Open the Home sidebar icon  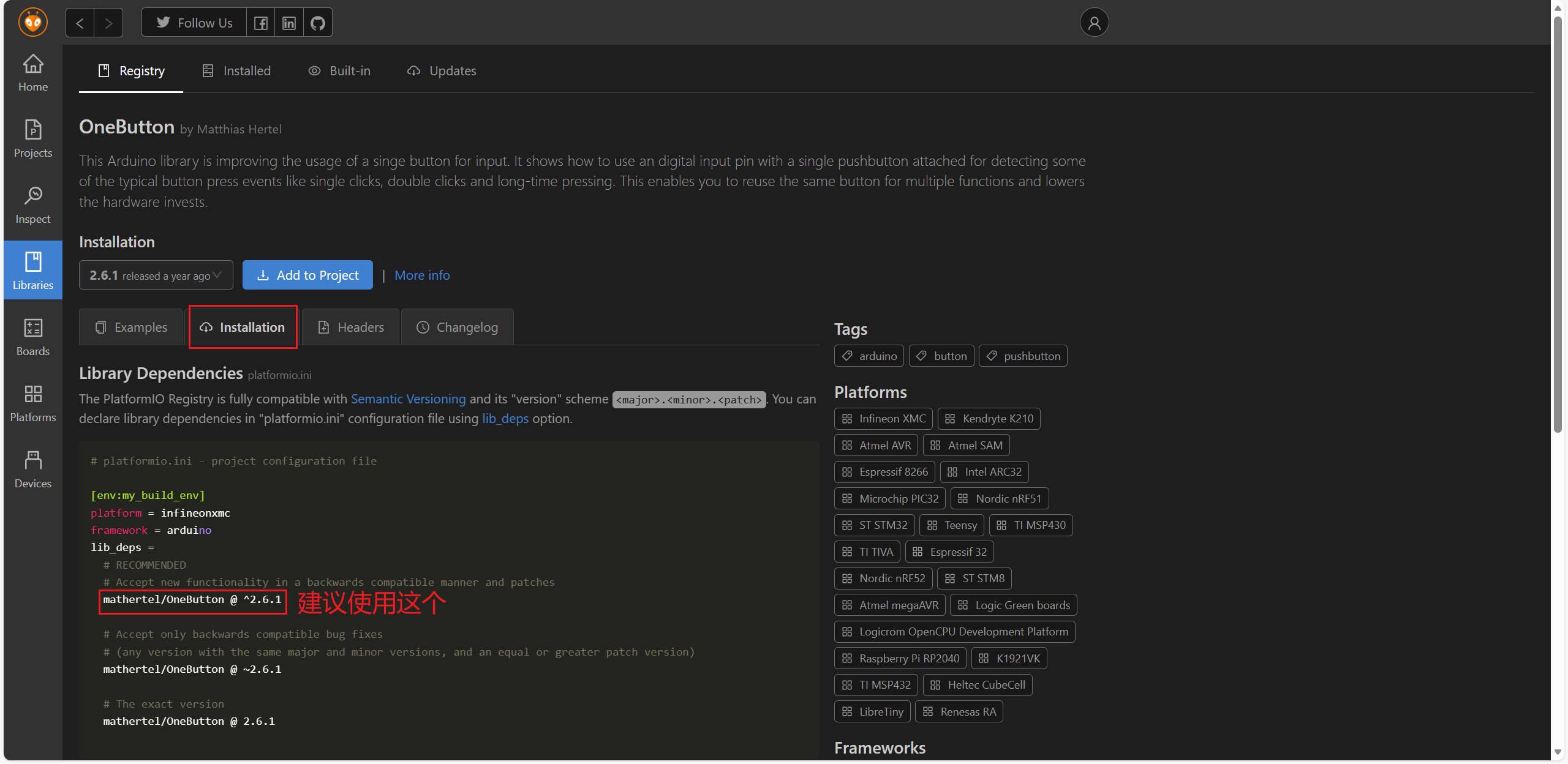click(33, 73)
